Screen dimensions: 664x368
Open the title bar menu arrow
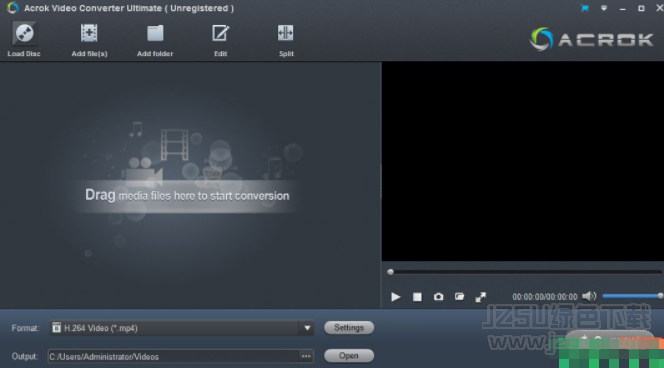point(604,8)
